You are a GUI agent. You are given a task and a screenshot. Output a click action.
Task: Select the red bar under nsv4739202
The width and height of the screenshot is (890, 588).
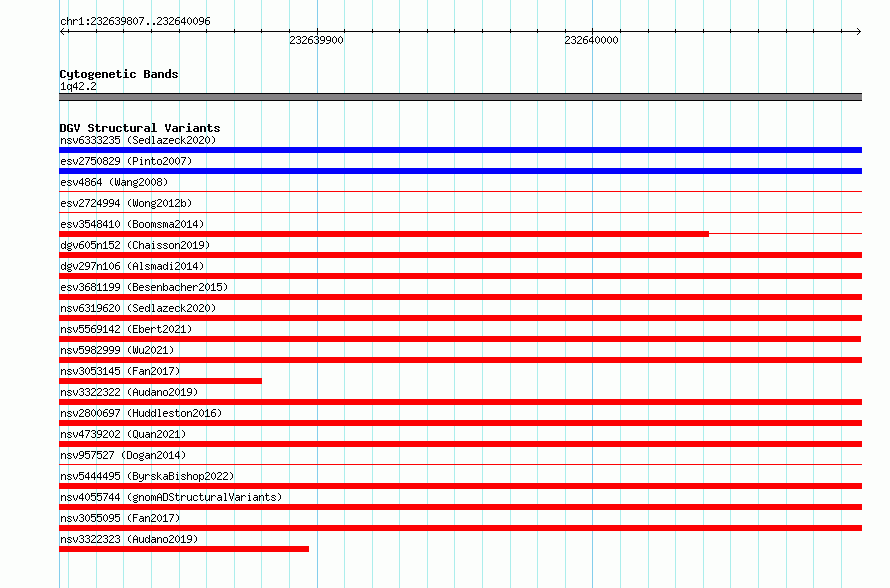click(x=460, y=444)
